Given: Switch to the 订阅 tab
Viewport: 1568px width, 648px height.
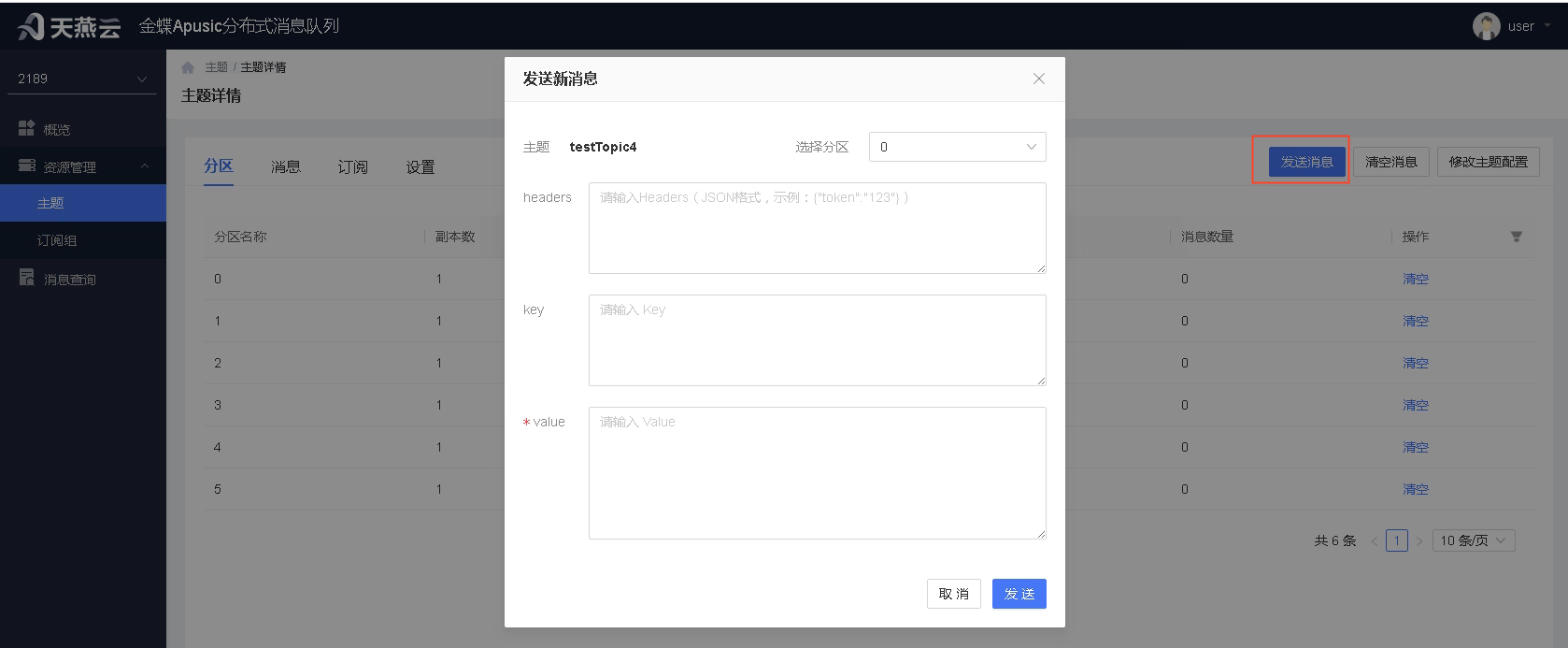Looking at the screenshot, I should click(352, 166).
